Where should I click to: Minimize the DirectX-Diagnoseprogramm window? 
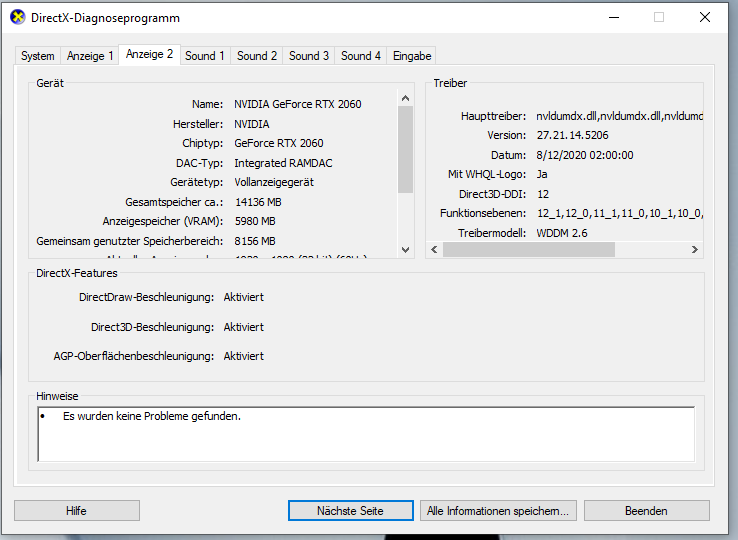pos(614,17)
